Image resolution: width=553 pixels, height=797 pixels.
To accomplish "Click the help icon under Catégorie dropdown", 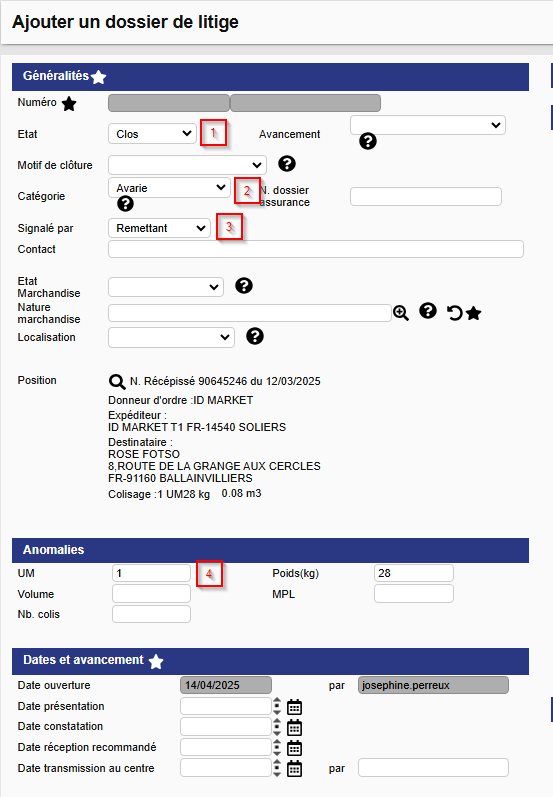I will (x=125, y=204).
